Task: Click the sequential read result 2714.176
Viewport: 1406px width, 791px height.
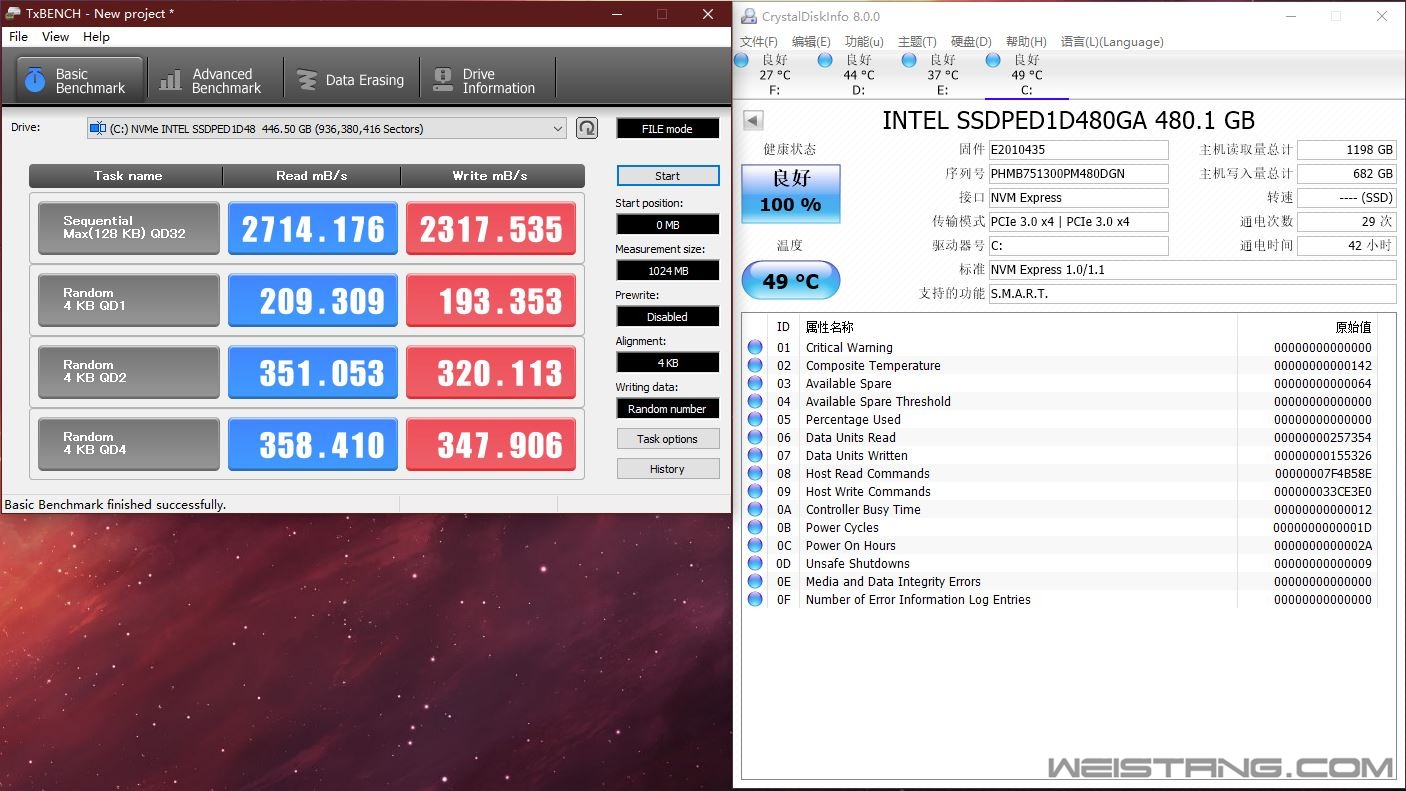Action: click(x=313, y=228)
